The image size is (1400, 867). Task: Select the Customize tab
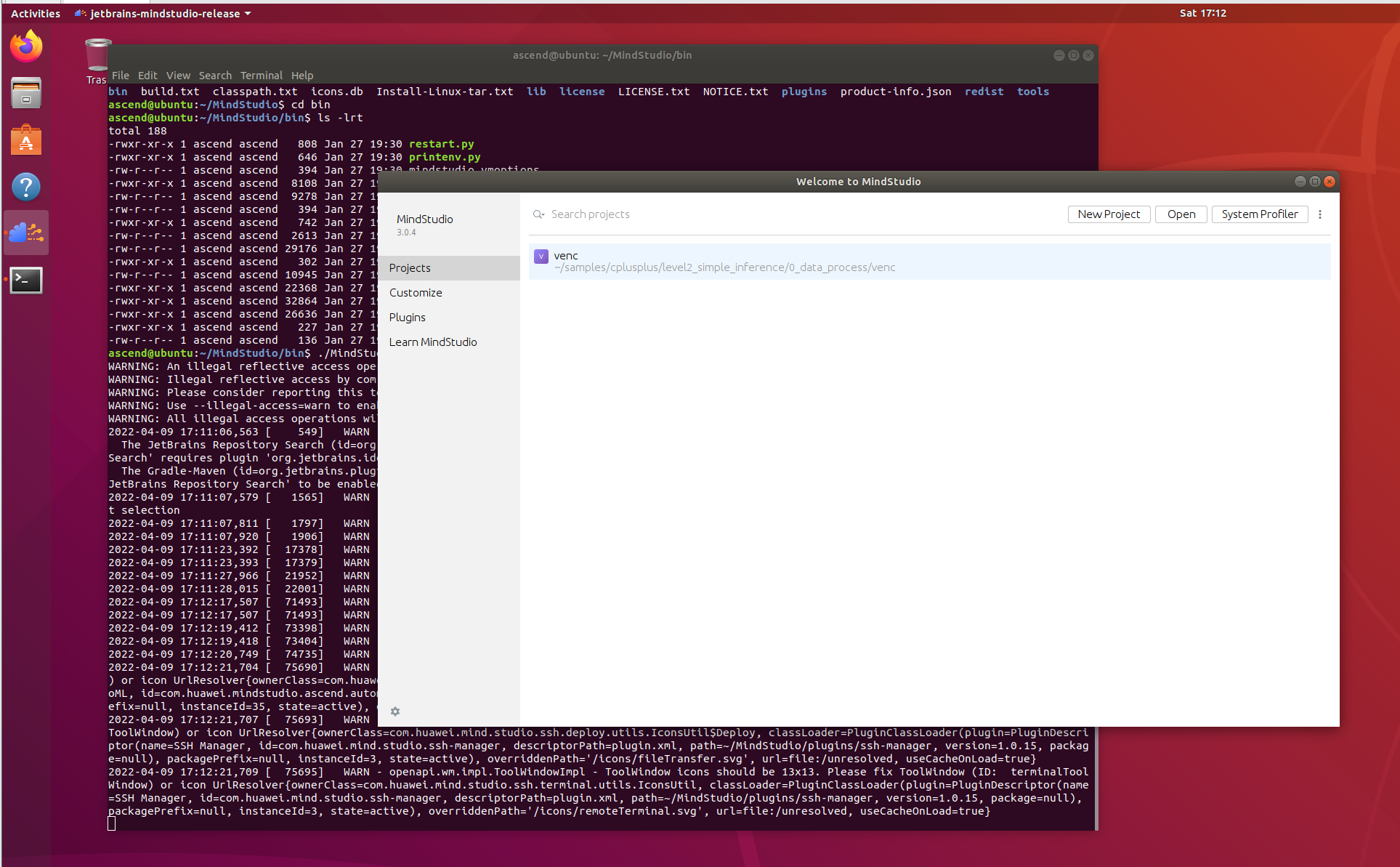pos(416,293)
